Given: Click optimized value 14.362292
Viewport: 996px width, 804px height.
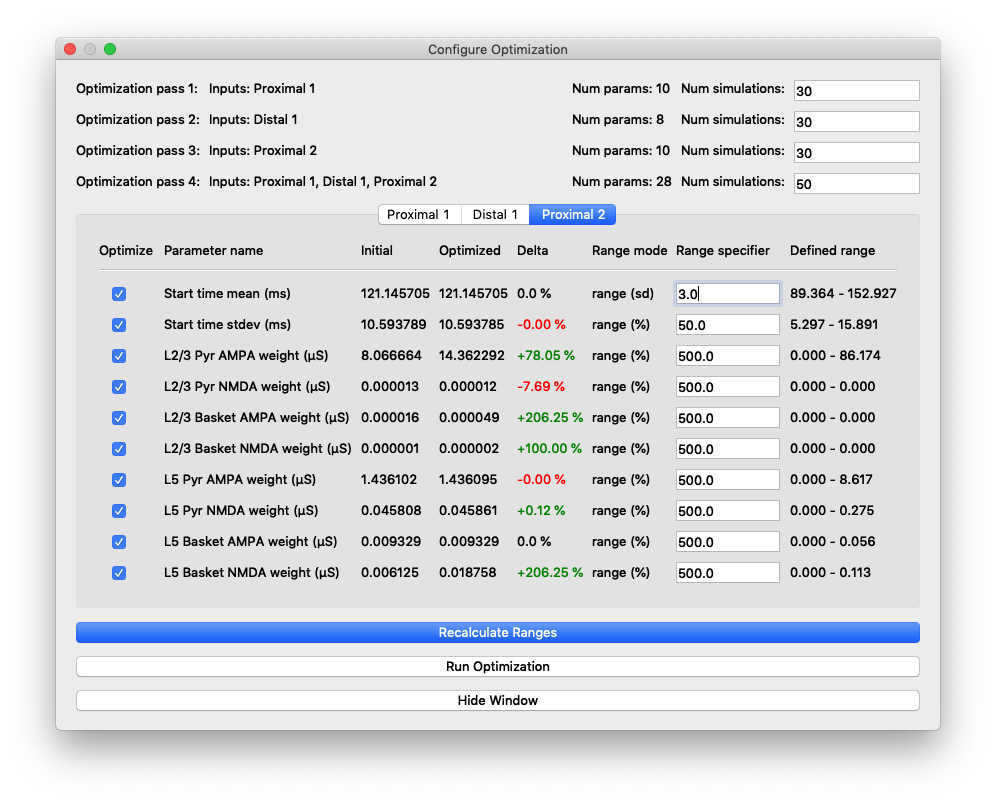Looking at the screenshot, I should pyautogui.click(x=471, y=356).
